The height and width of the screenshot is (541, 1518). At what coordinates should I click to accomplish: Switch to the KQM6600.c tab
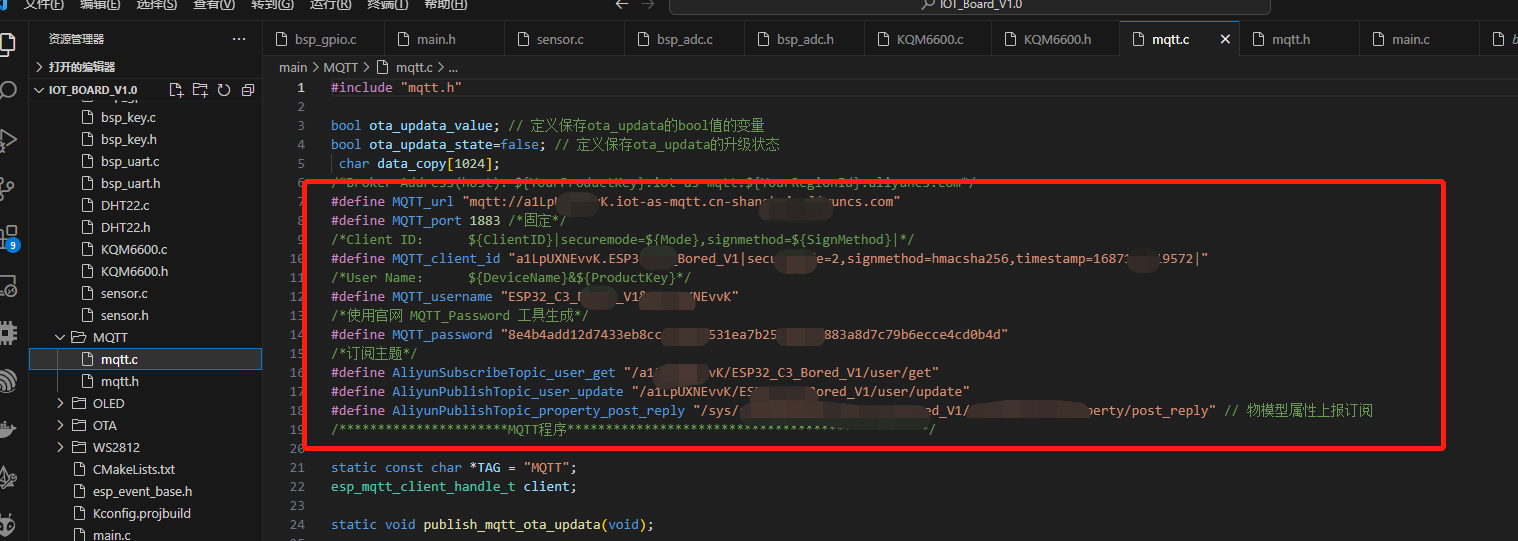pos(920,40)
